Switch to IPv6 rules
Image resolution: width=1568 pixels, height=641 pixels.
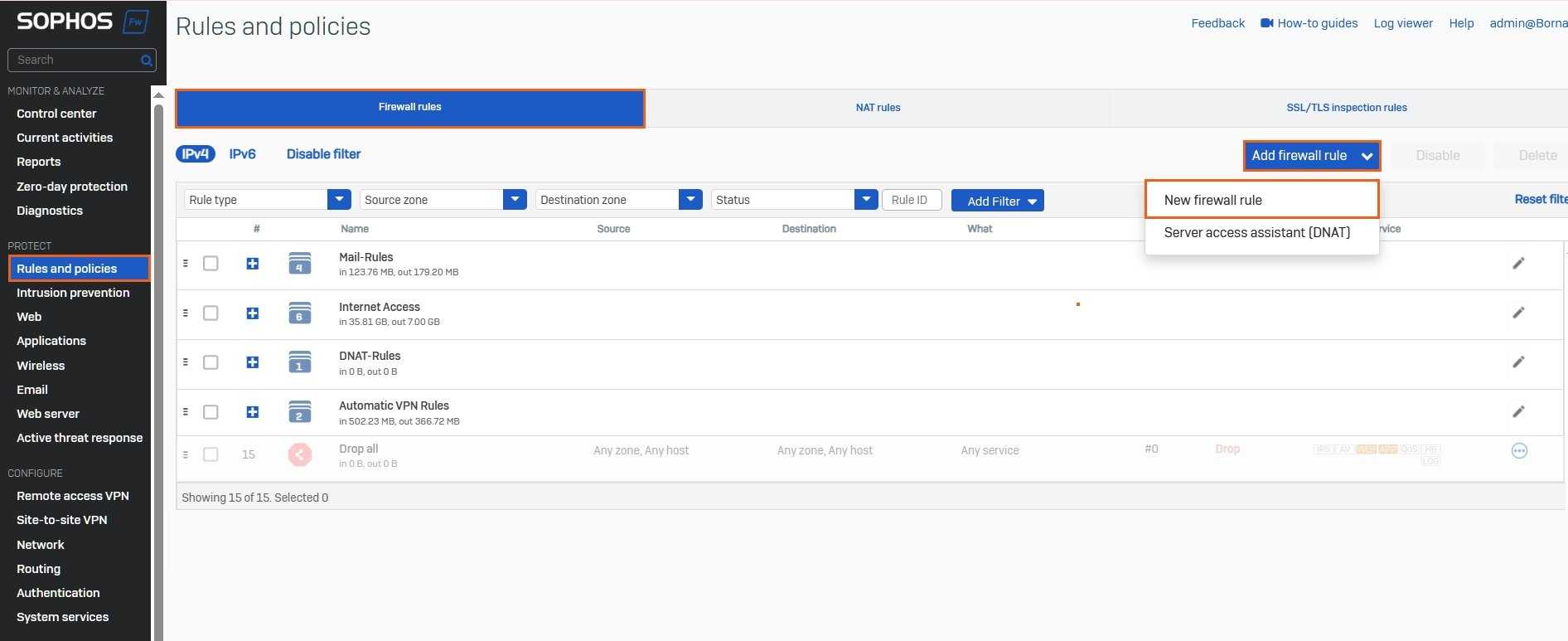pyautogui.click(x=242, y=153)
